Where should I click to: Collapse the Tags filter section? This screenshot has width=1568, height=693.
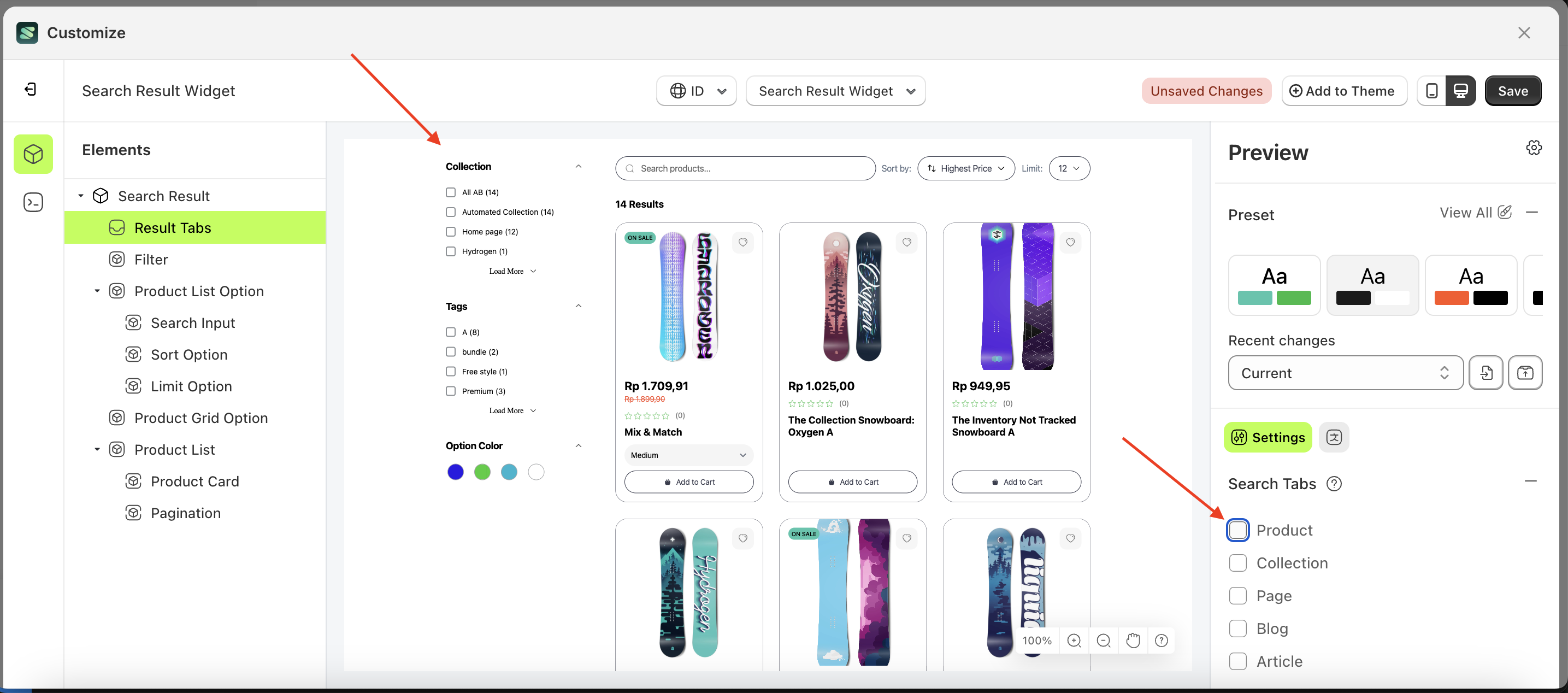point(578,306)
